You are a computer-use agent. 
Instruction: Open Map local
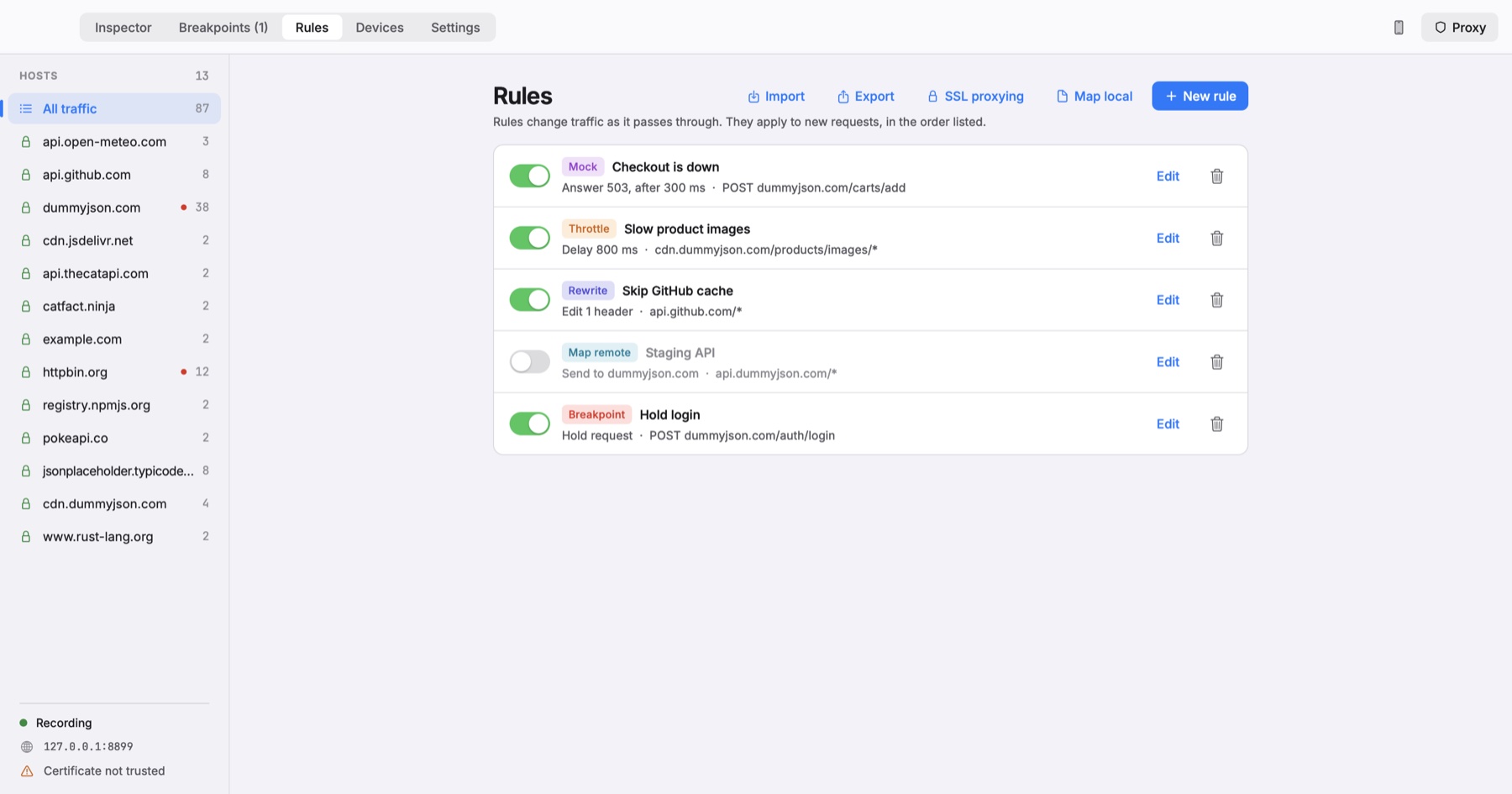[1094, 97]
